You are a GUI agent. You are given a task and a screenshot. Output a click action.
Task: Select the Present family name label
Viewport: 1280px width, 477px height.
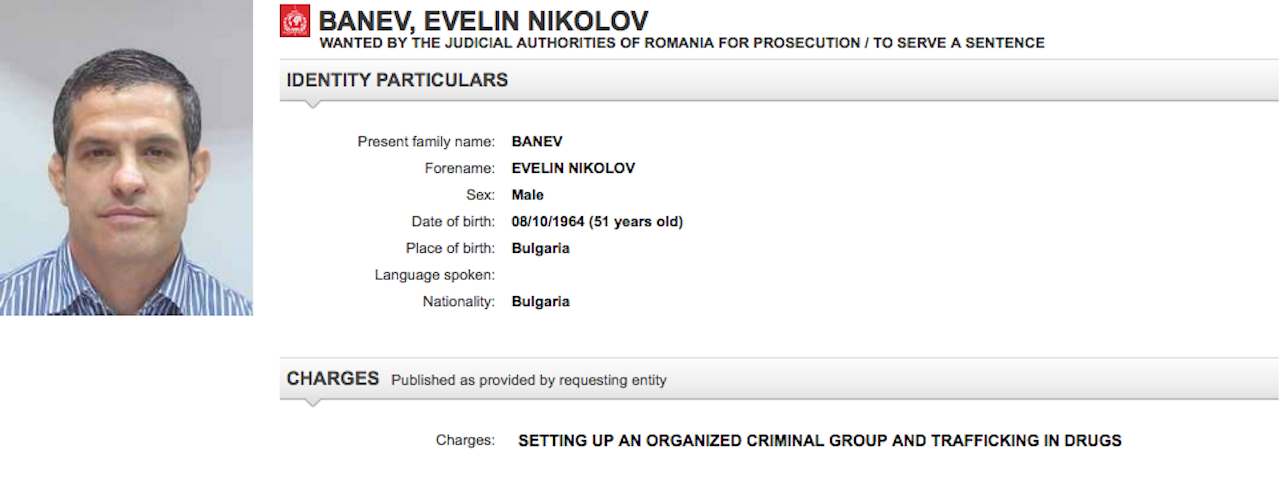(426, 142)
